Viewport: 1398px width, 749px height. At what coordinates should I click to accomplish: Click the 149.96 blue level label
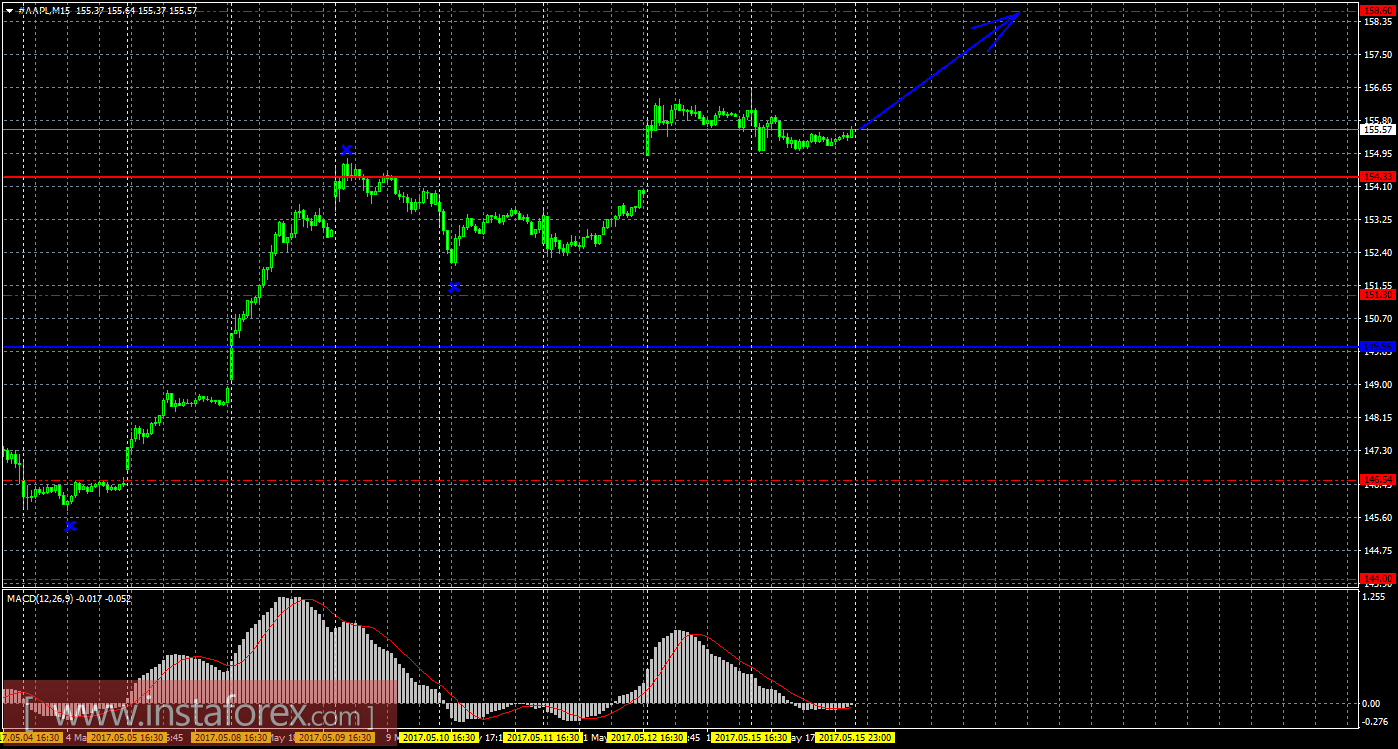coord(1377,347)
